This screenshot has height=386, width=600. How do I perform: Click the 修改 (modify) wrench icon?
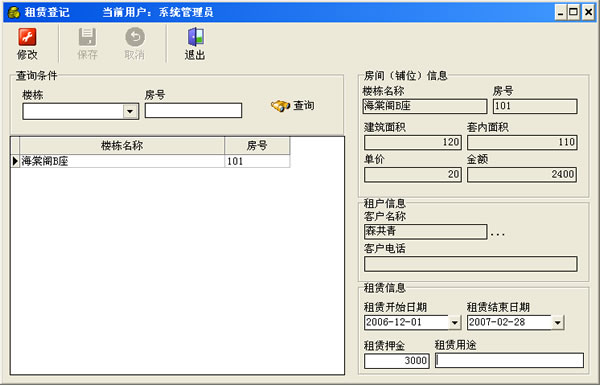[27, 37]
